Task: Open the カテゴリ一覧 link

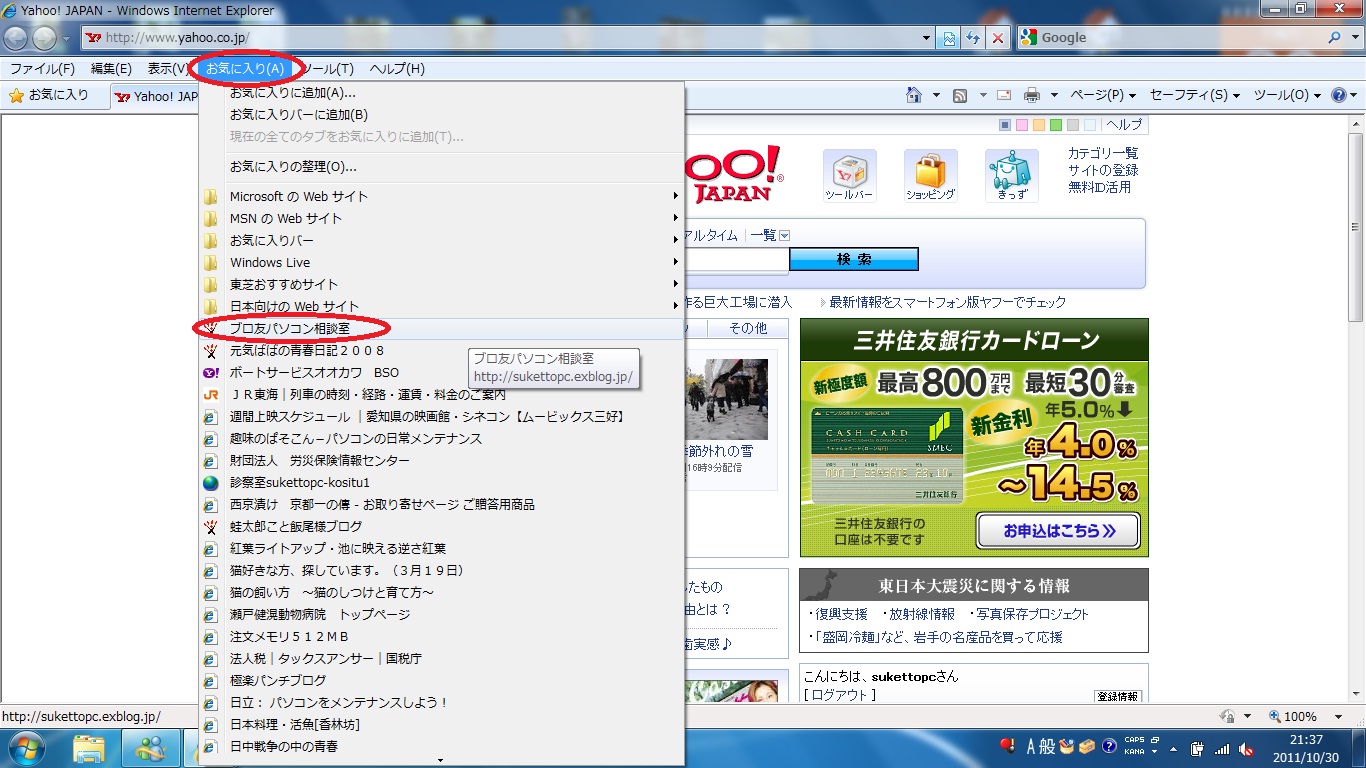Action: (x=1103, y=153)
